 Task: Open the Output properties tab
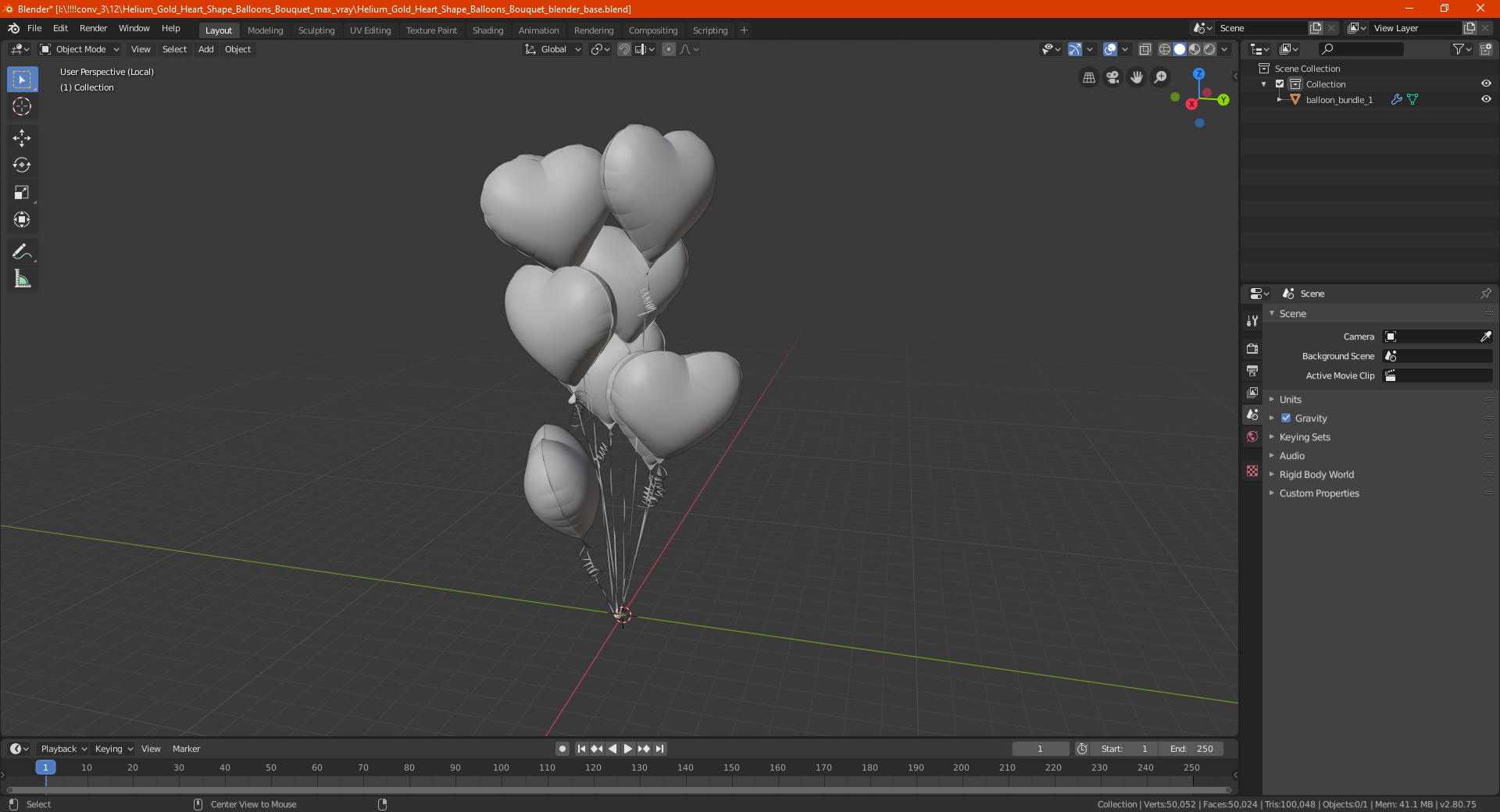coord(1252,370)
